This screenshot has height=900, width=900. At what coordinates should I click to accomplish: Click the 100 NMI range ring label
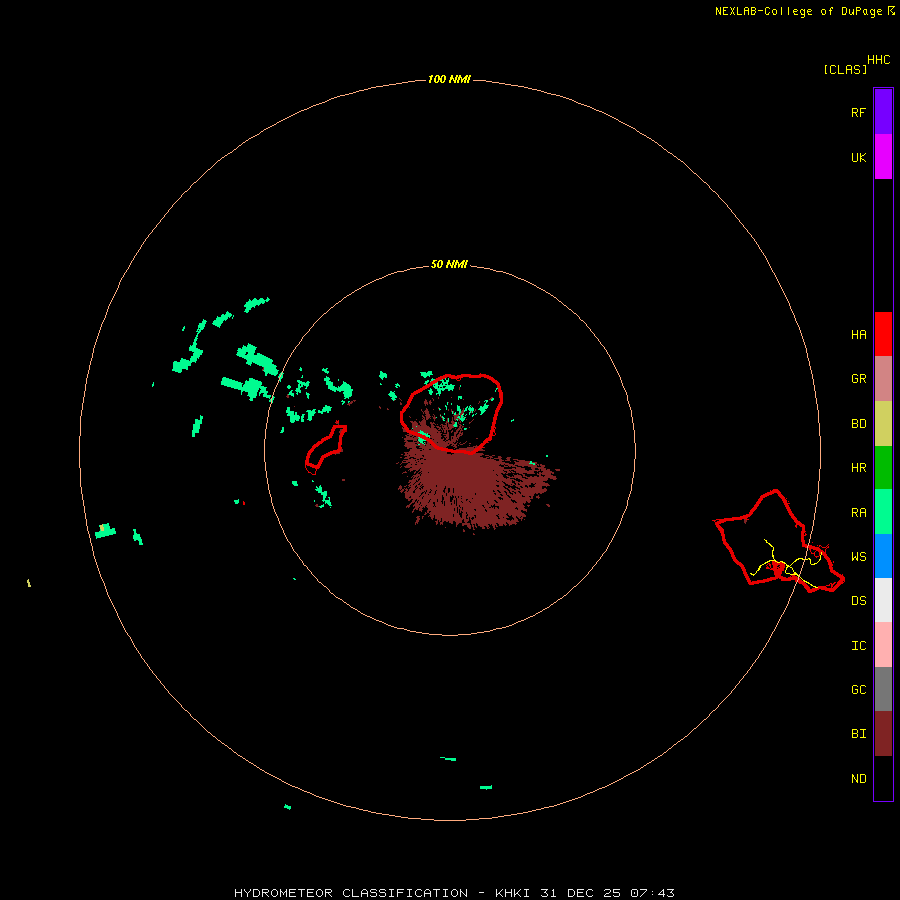[x=449, y=79]
